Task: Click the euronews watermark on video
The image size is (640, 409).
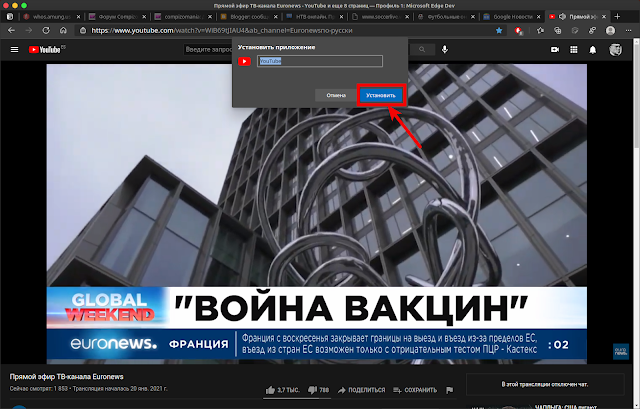Action: pos(621,352)
